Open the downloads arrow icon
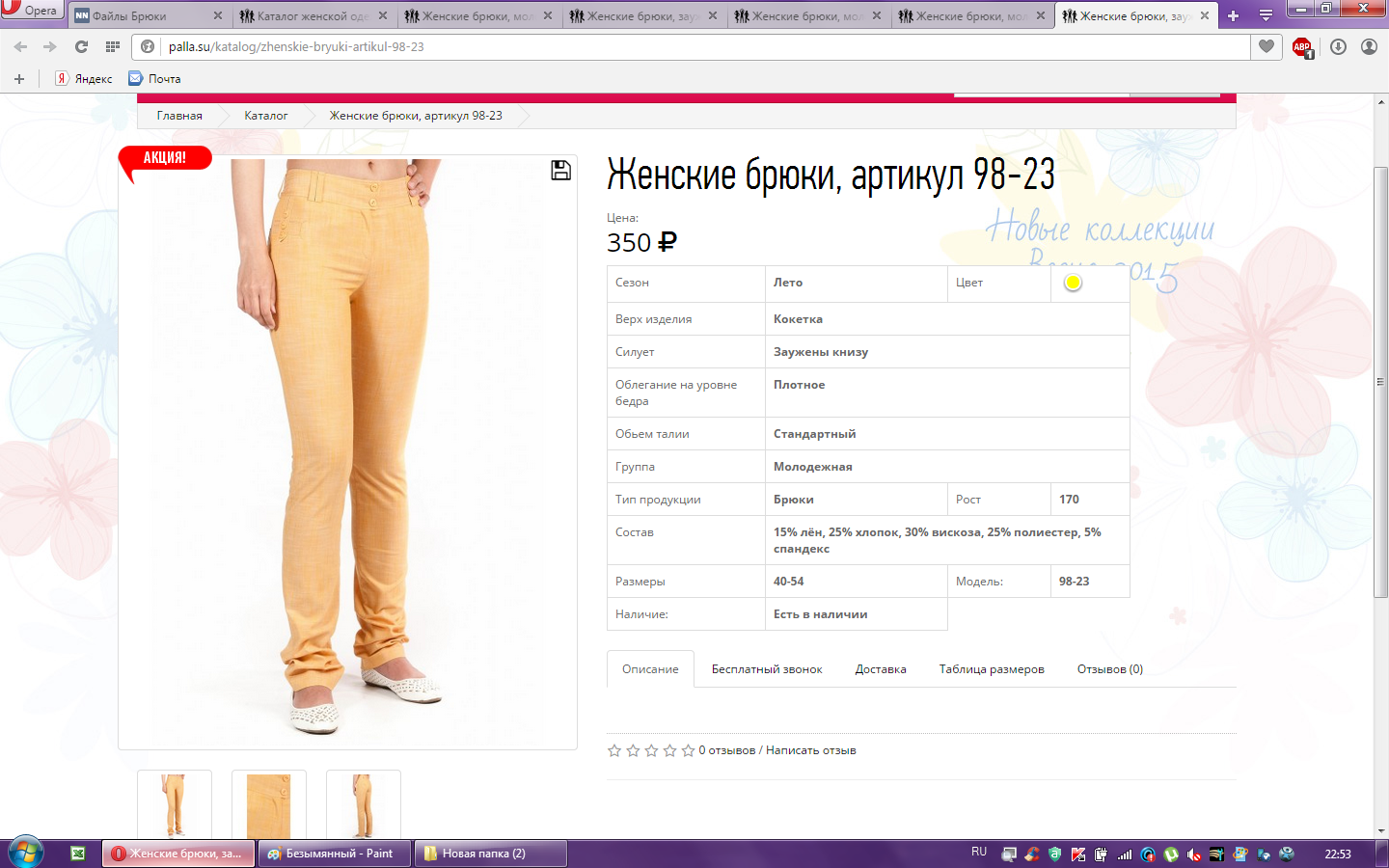 1338,46
